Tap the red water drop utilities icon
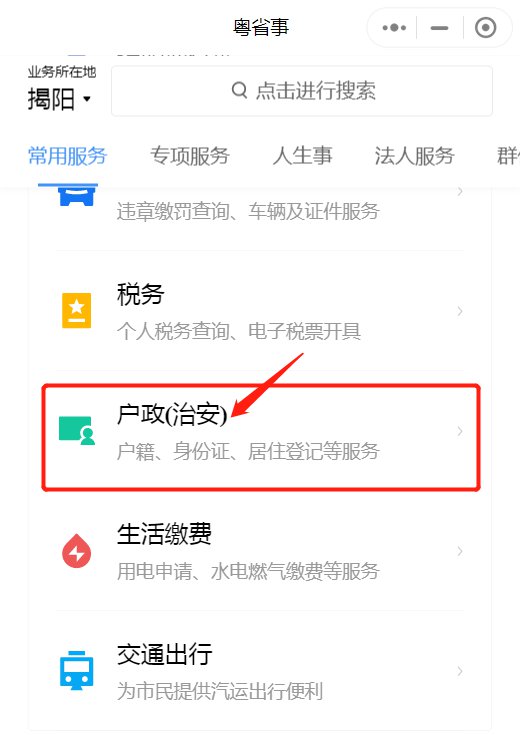The width and height of the screenshot is (520, 735). pyautogui.click(x=76, y=550)
